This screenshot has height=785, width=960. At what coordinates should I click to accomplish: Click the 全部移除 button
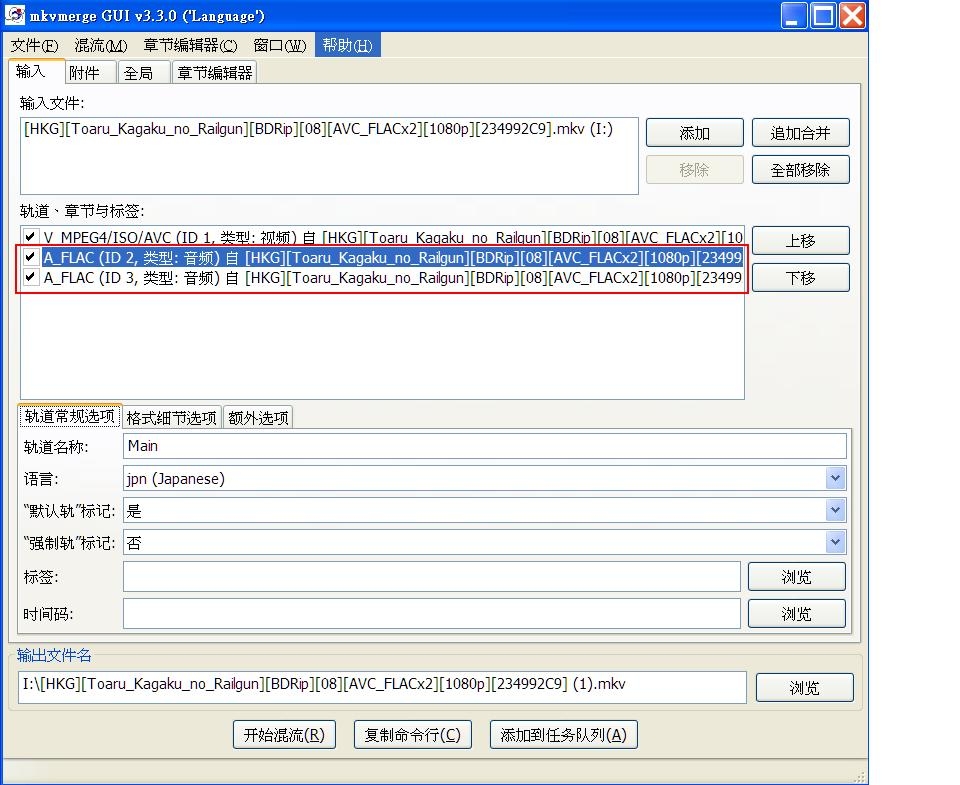point(800,170)
